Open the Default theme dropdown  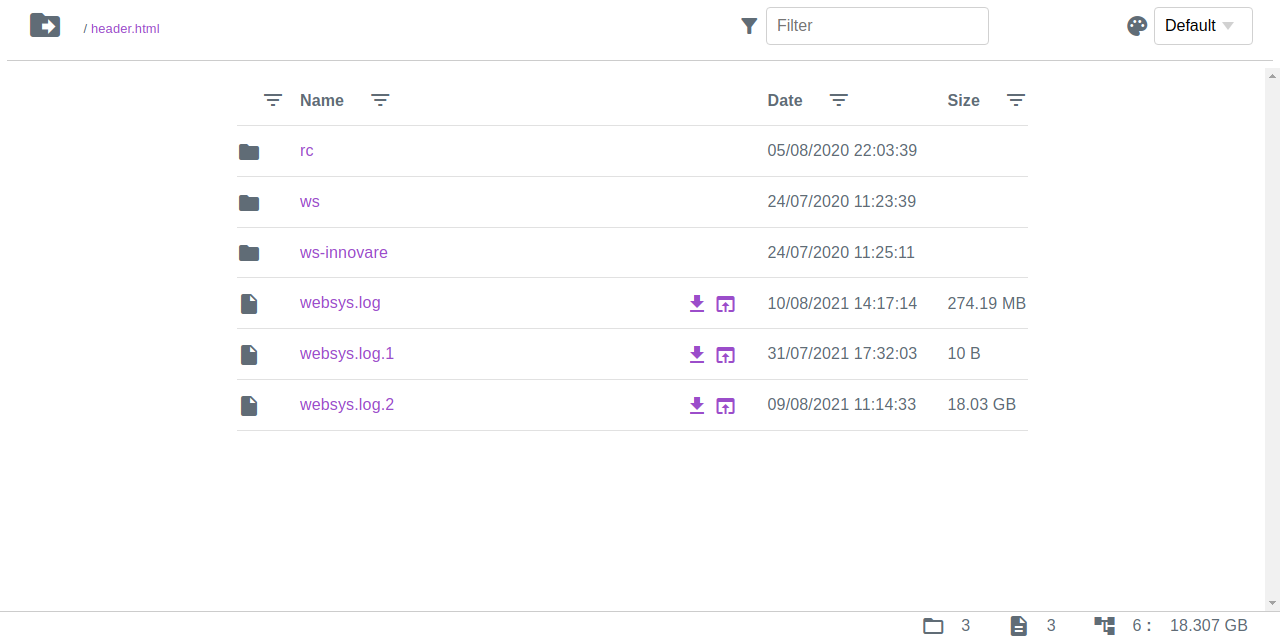[1203, 26]
